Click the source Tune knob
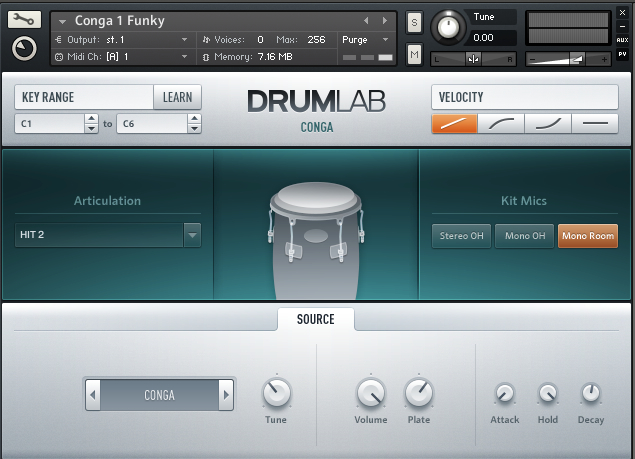 pyautogui.click(x=277, y=392)
